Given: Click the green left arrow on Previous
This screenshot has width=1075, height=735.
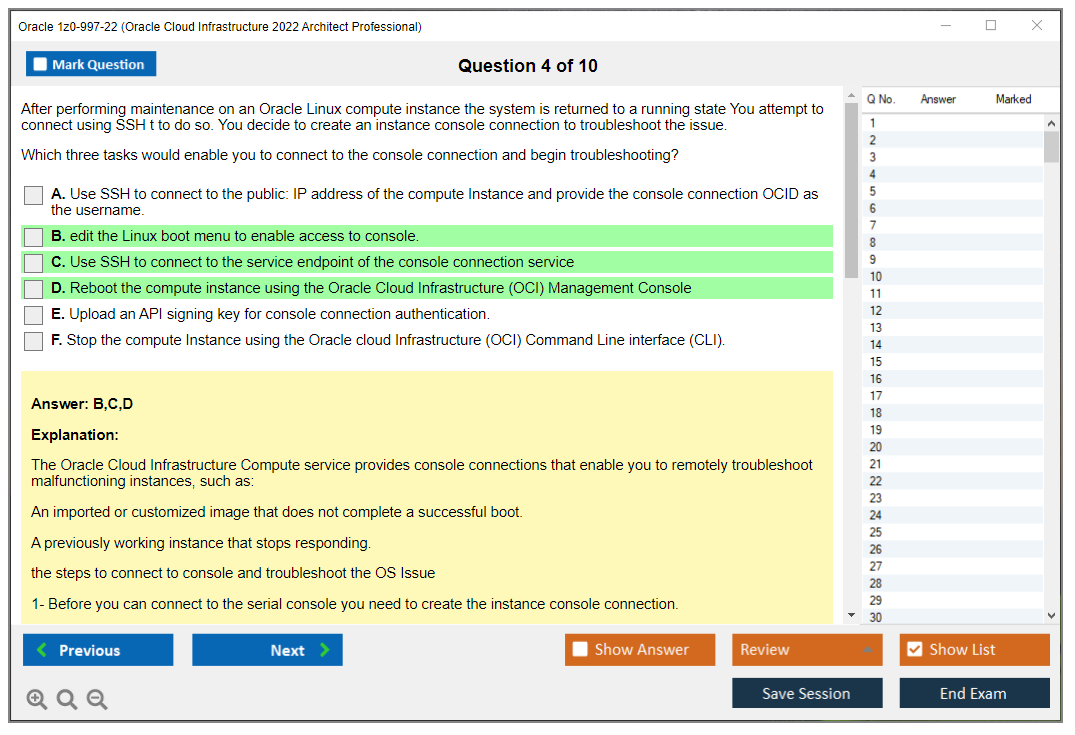Looking at the screenshot, I should point(42,650).
